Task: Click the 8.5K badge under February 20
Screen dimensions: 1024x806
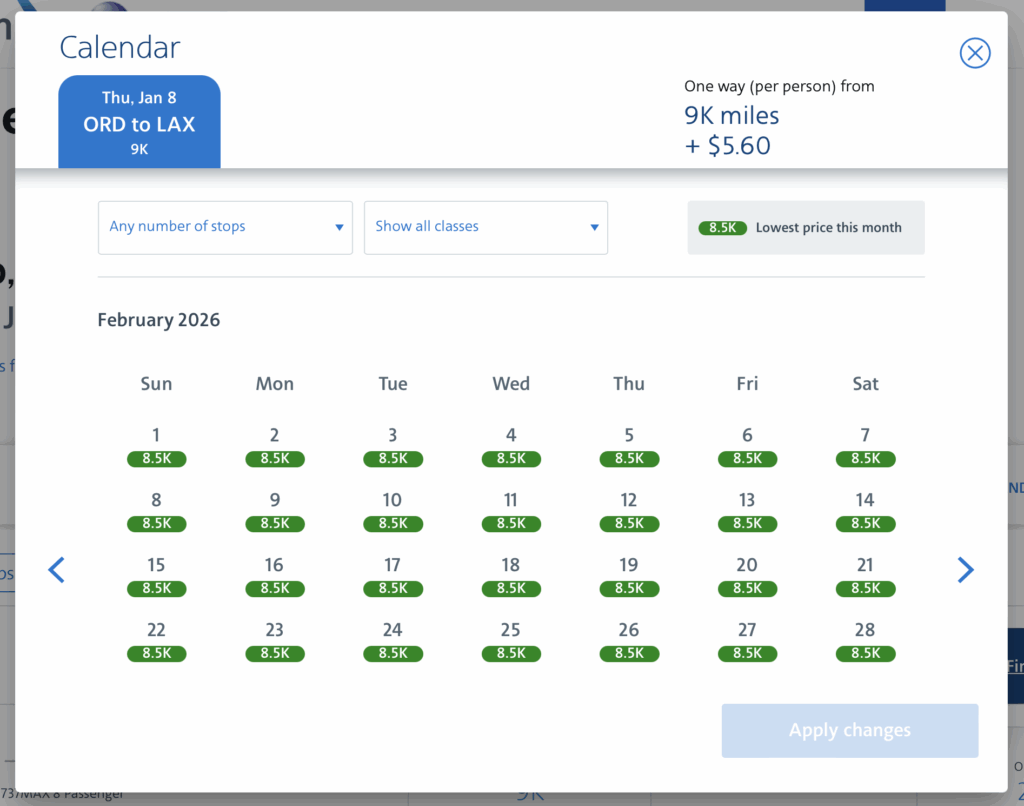Action: coord(747,589)
